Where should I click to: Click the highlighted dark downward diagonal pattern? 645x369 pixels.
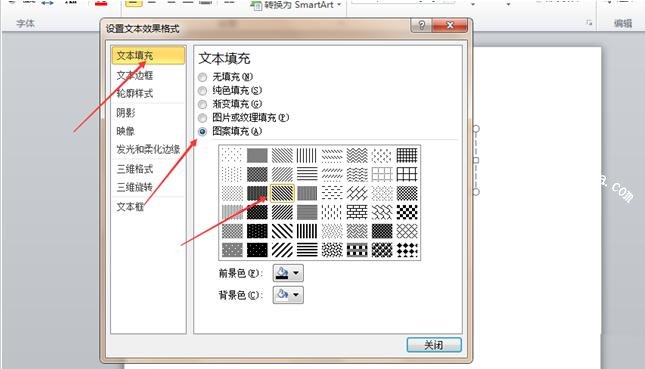pos(282,193)
